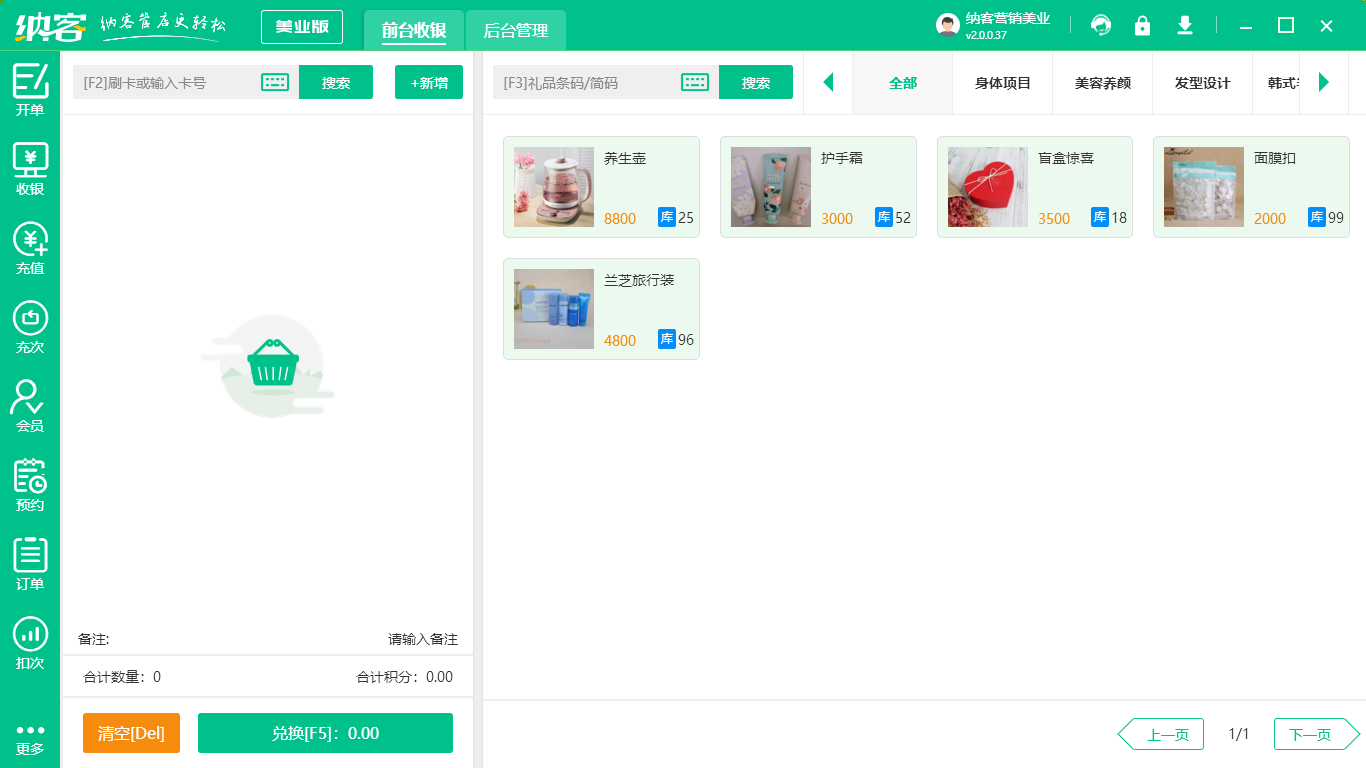The image size is (1366, 768).
Task: Click the 请输入备注 note input field
Action: click(x=420, y=638)
